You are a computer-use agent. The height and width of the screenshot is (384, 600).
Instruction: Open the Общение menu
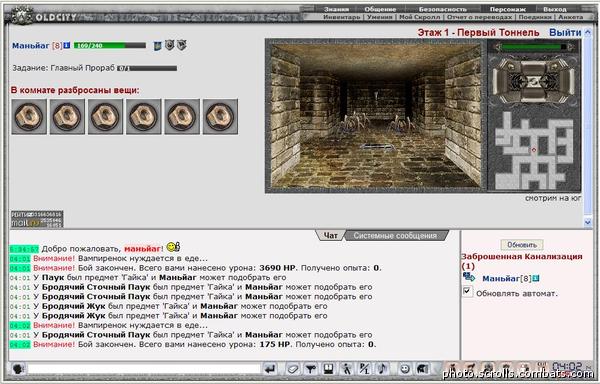pos(380,9)
